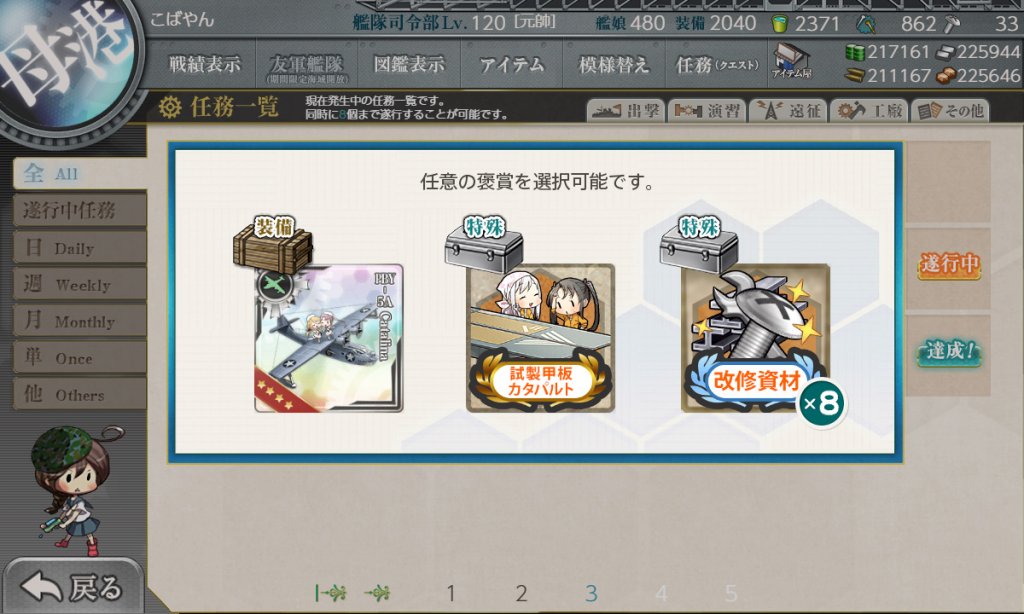Filter quests by 遠征 expedition tab
1024x614 pixels.
[788, 111]
